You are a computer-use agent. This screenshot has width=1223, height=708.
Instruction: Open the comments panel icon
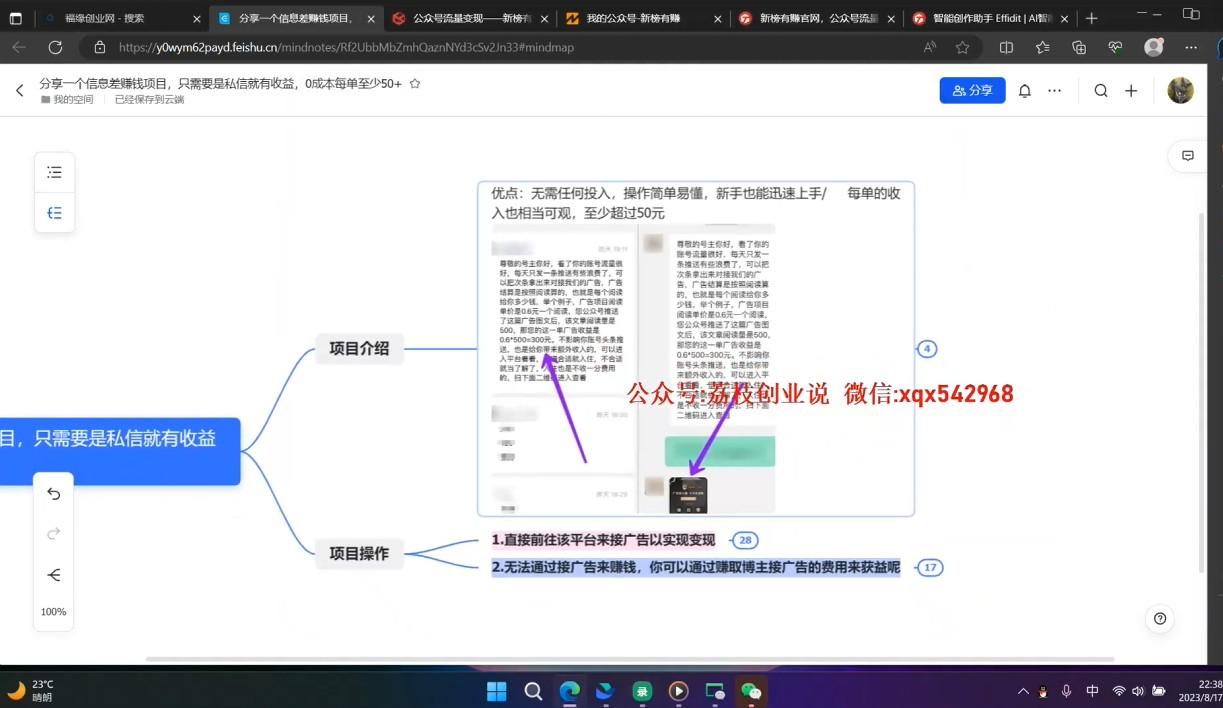pyautogui.click(x=1188, y=156)
